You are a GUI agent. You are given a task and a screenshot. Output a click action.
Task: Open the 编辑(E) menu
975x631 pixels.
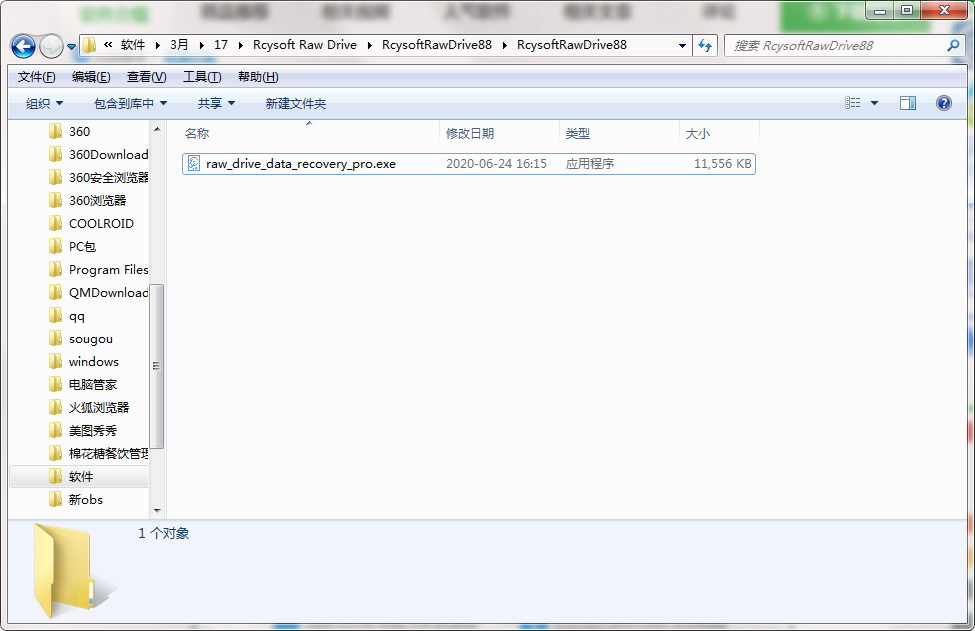pos(91,77)
